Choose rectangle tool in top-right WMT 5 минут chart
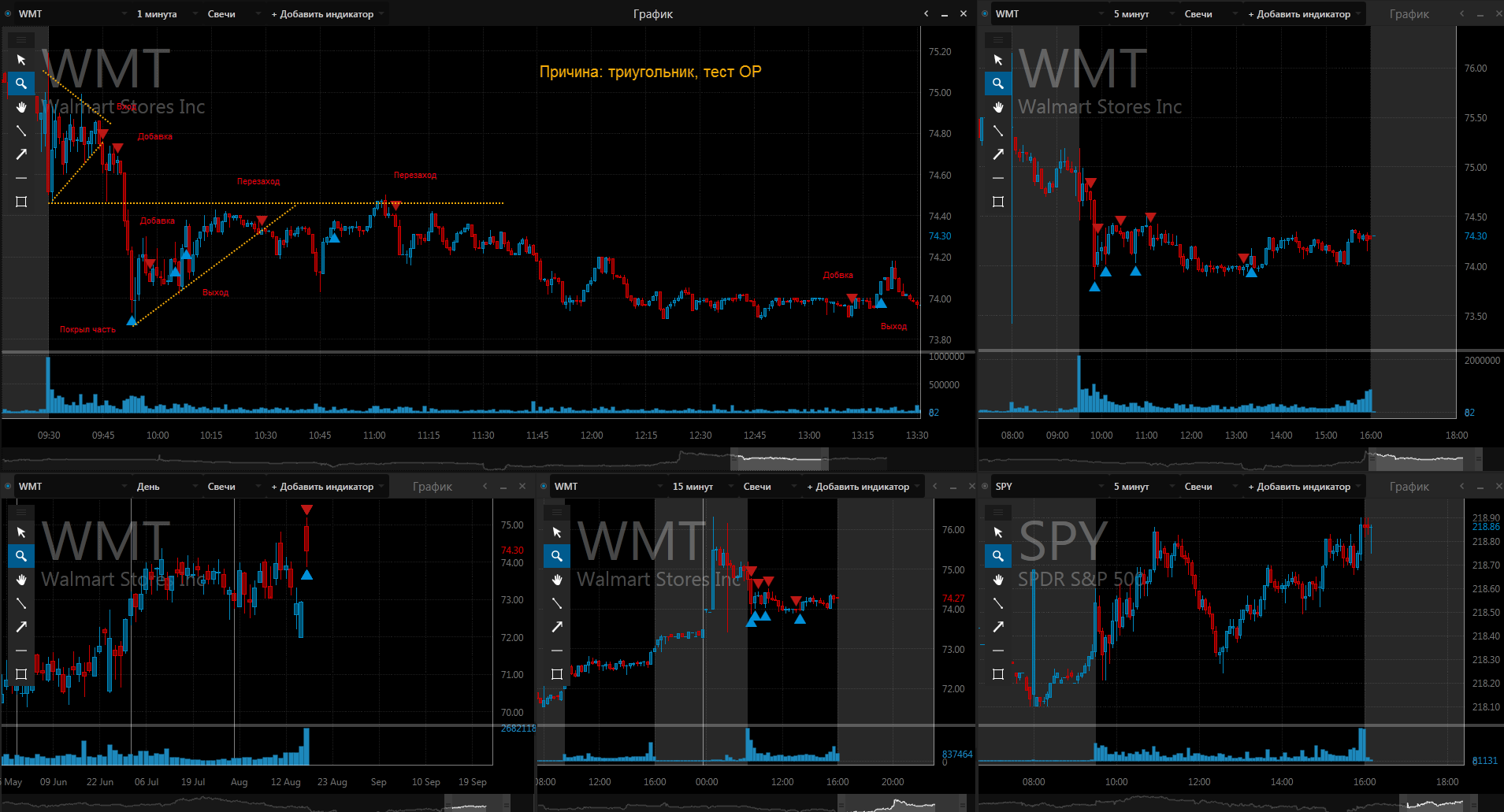Viewport: 1504px width, 812px height. [998, 202]
